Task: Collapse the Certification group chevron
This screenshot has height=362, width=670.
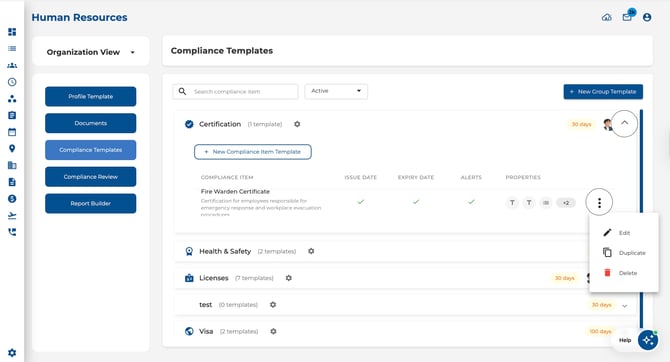Action: point(624,123)
